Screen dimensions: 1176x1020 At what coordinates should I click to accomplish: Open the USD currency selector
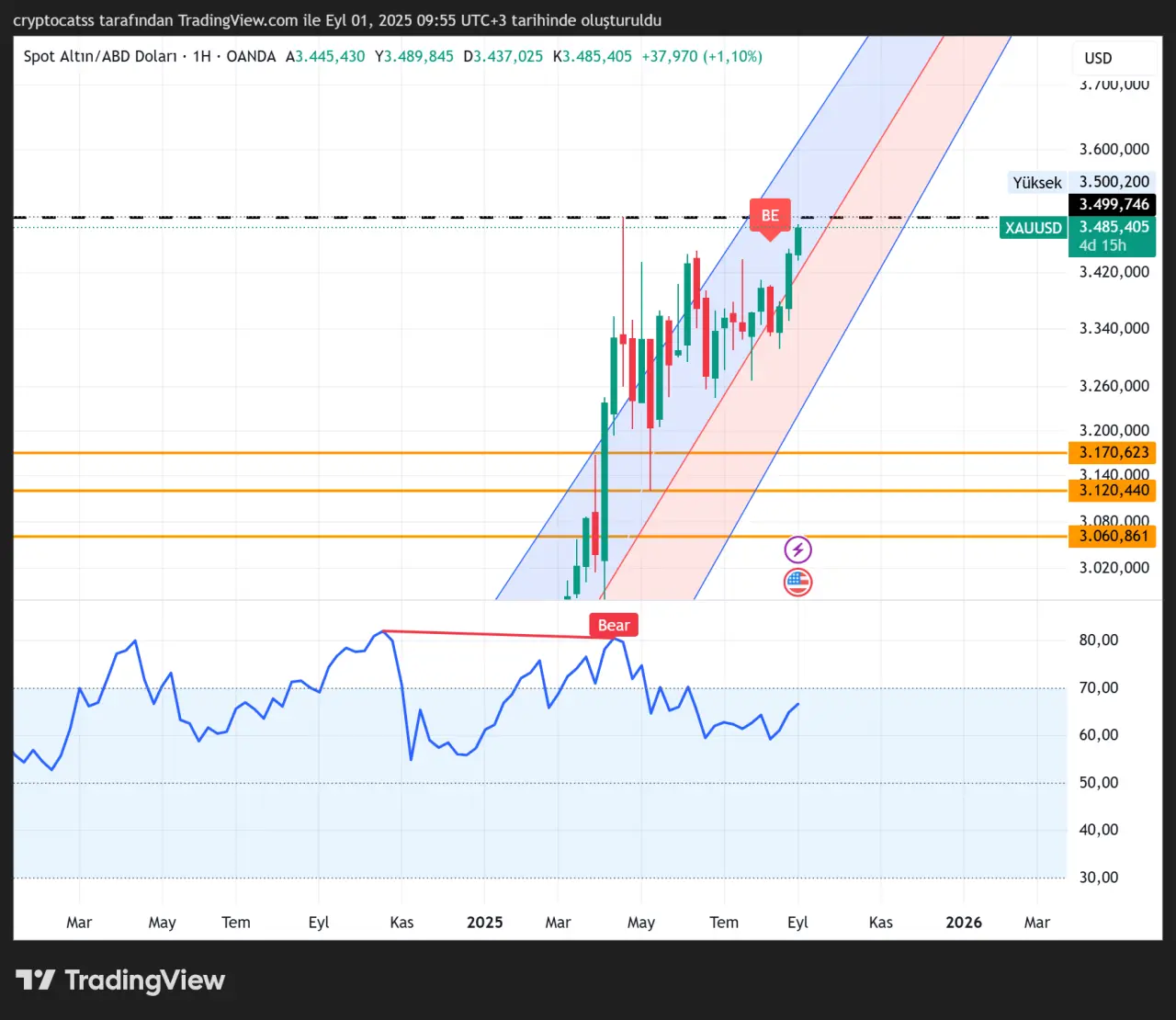pyautogui.click(x=1098, y=58)
